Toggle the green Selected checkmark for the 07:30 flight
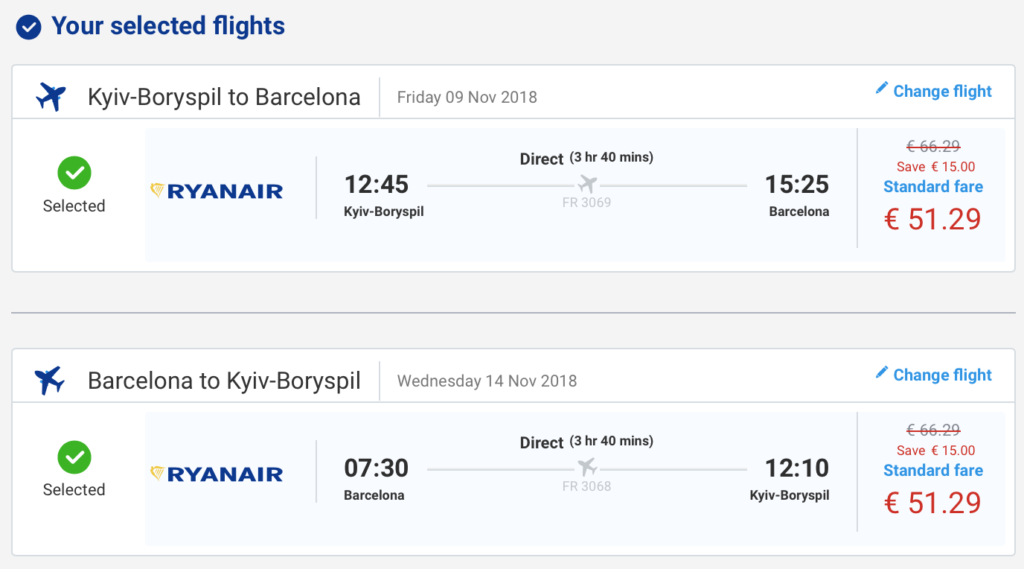Viewport: 1024px width, 569px height. (74, 458)
